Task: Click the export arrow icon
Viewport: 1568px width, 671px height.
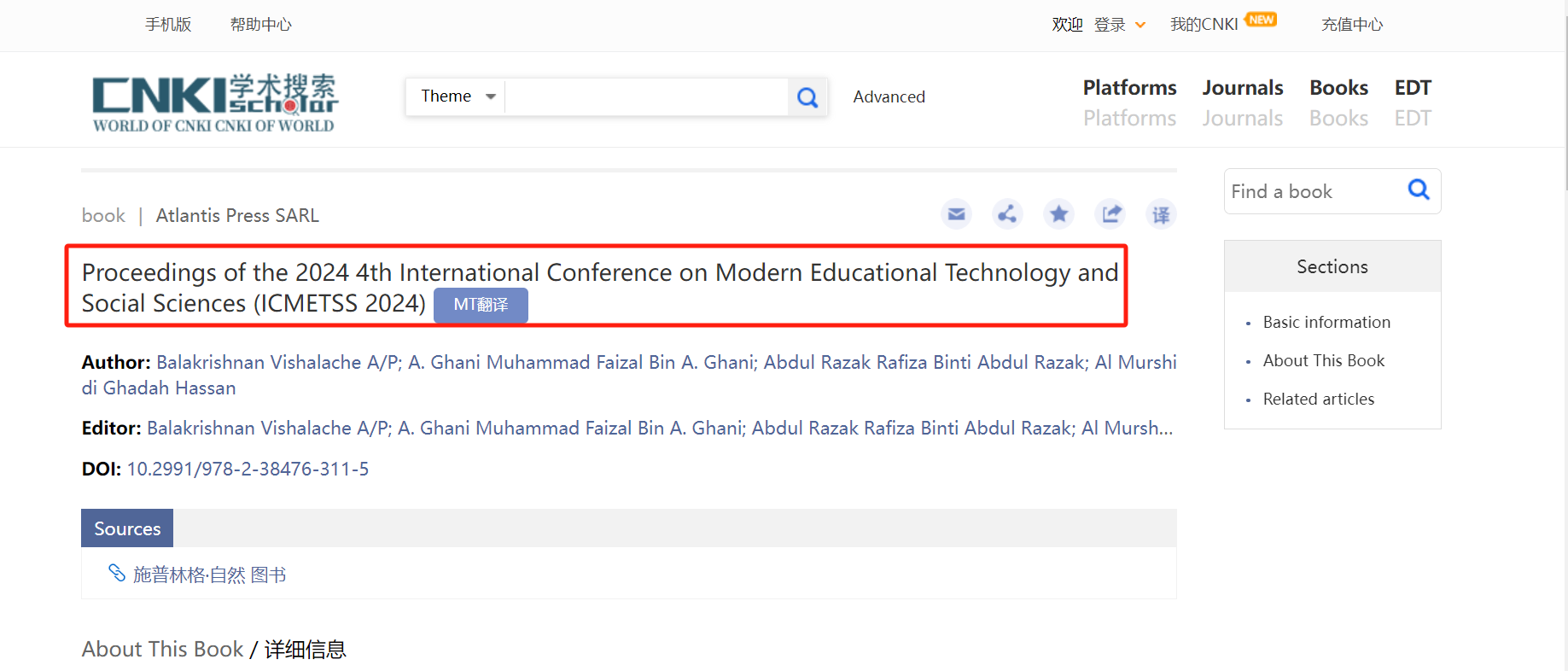Action: coord(1110,214)
